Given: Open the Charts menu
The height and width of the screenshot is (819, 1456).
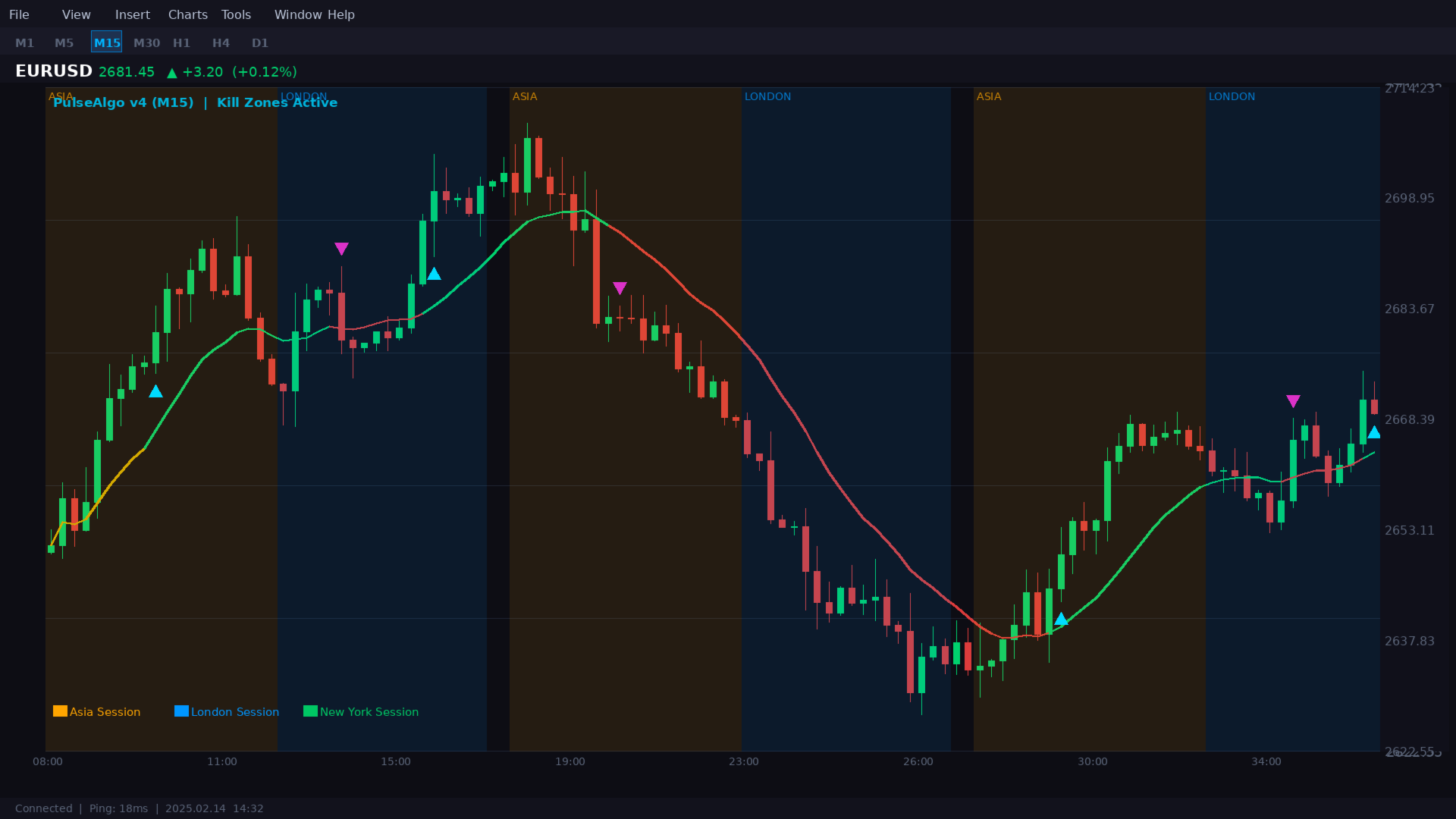Looking at the screenshot, I should (x=187, y=14).
